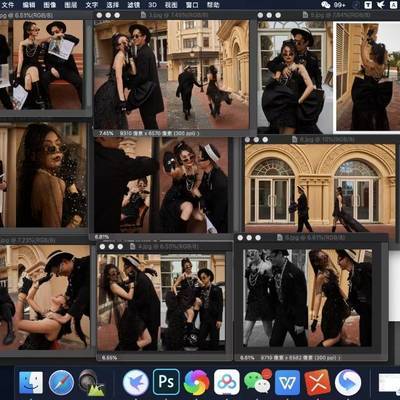Open the 3D menu

pos(152,5)
